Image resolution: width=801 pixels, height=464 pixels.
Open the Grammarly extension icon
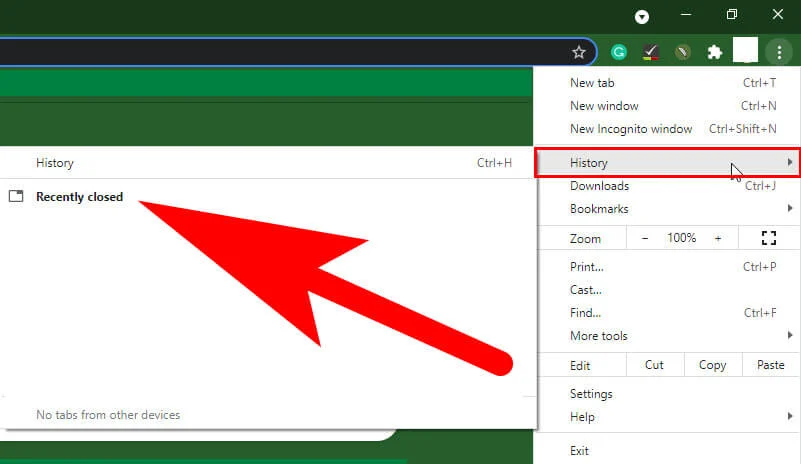point(619,52)
